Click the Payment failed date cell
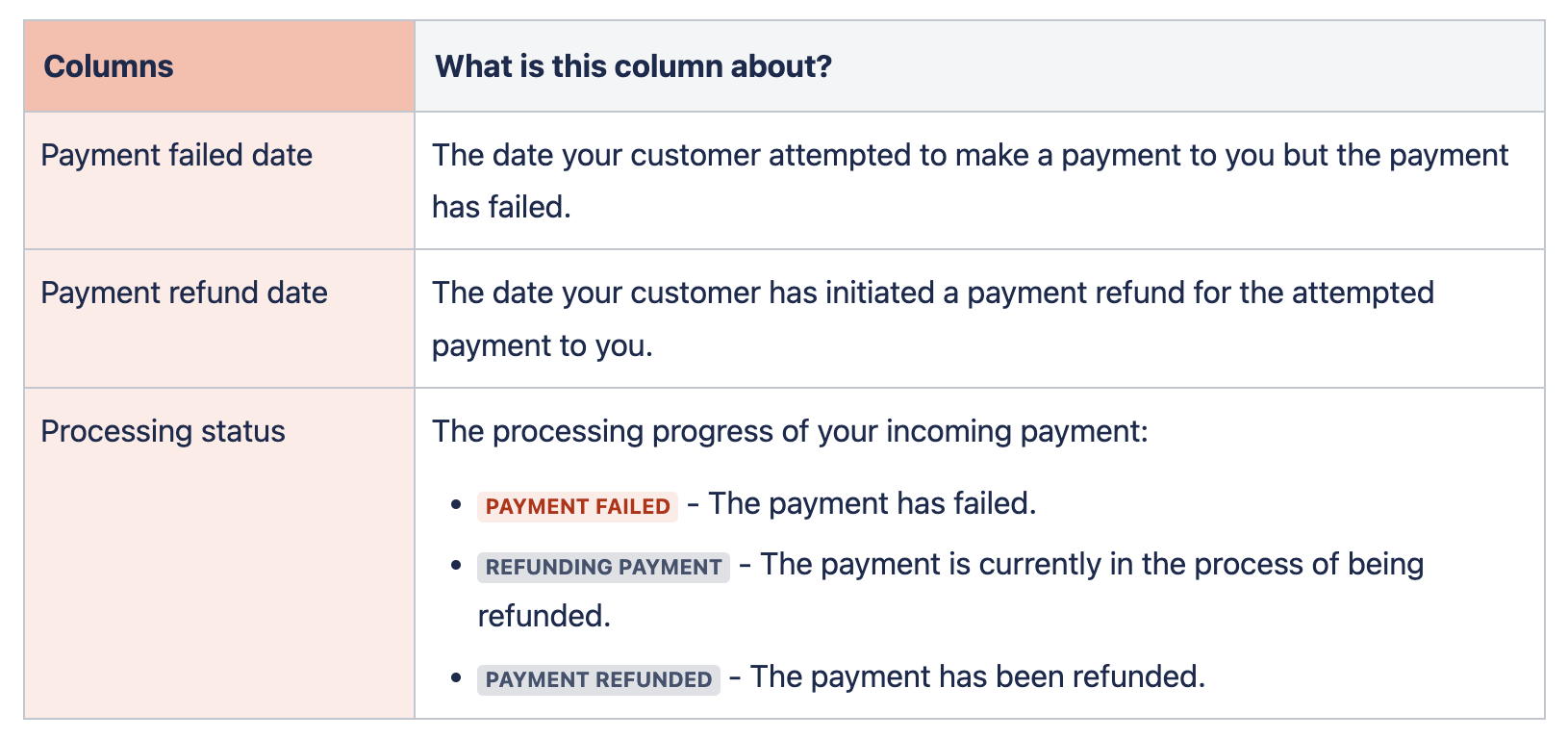This screenshot has width=1568, height=739. point(219,181)
